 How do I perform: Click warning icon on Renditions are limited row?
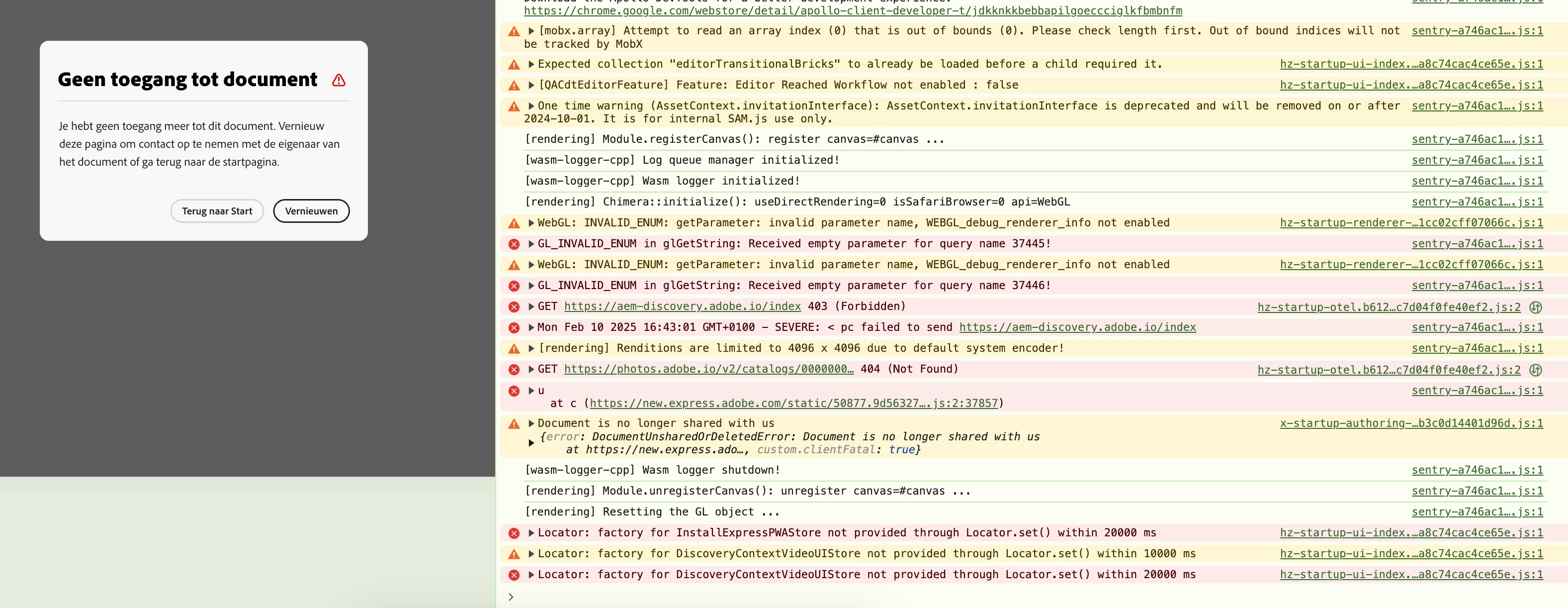tap(514, 348)
